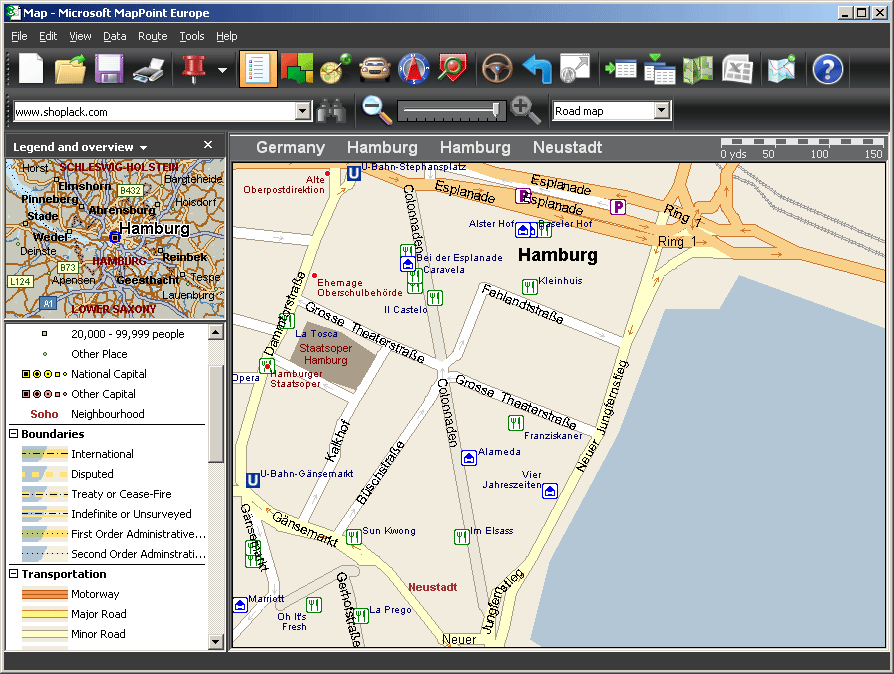Click the Treaty or Cease-Fire legend entry
Screen dimensions: 894x674
point(96,494)
